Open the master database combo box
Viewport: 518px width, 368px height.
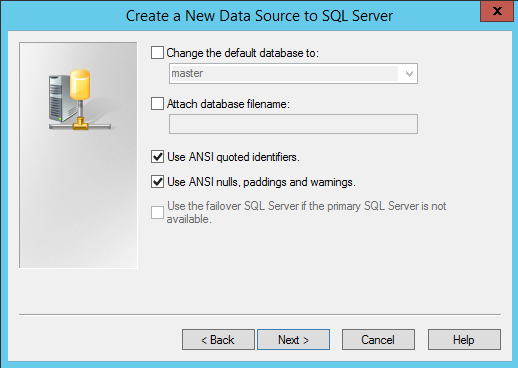click(293, 73)
